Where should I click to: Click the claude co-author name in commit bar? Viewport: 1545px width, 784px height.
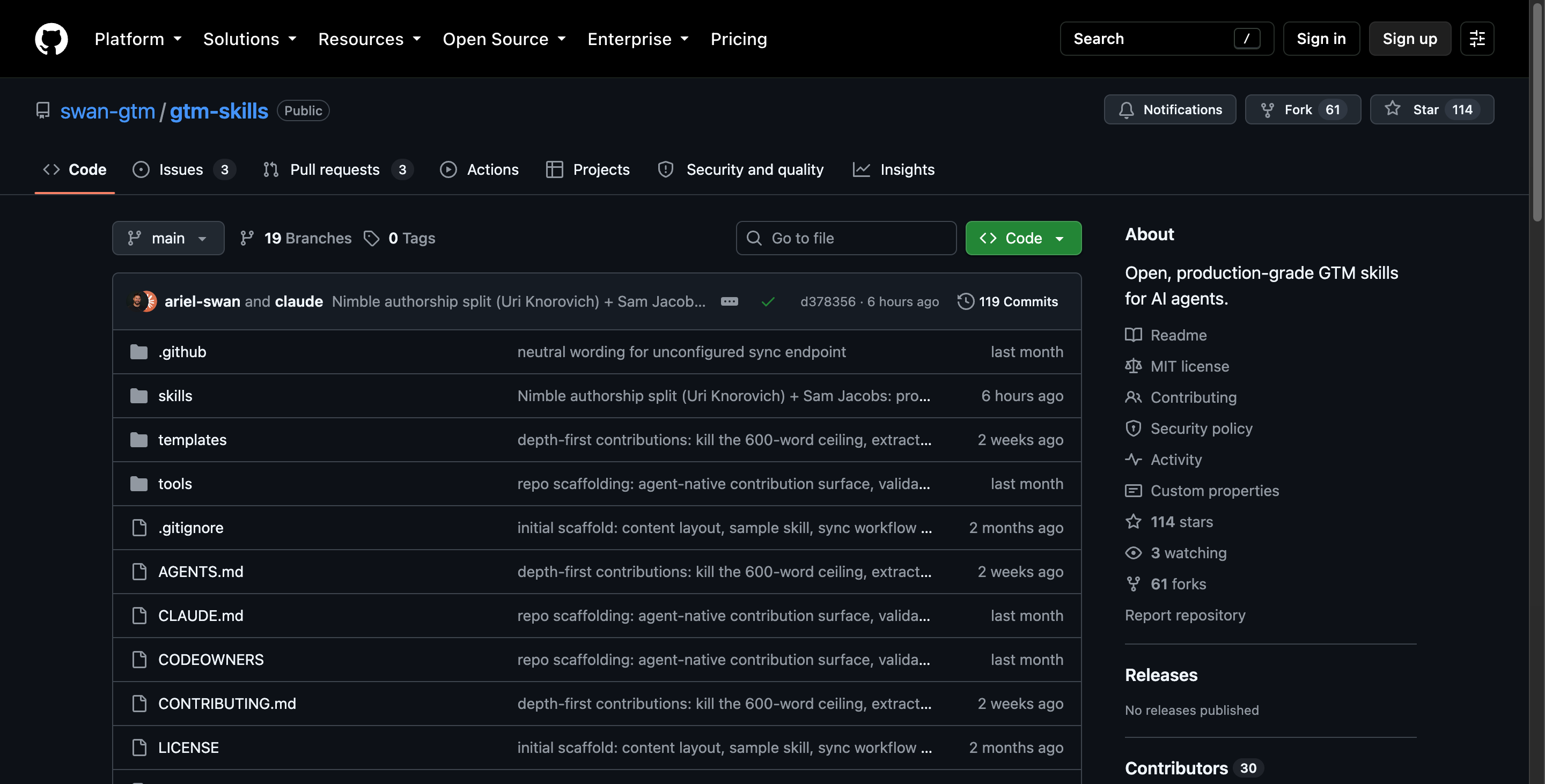[299, 301]
